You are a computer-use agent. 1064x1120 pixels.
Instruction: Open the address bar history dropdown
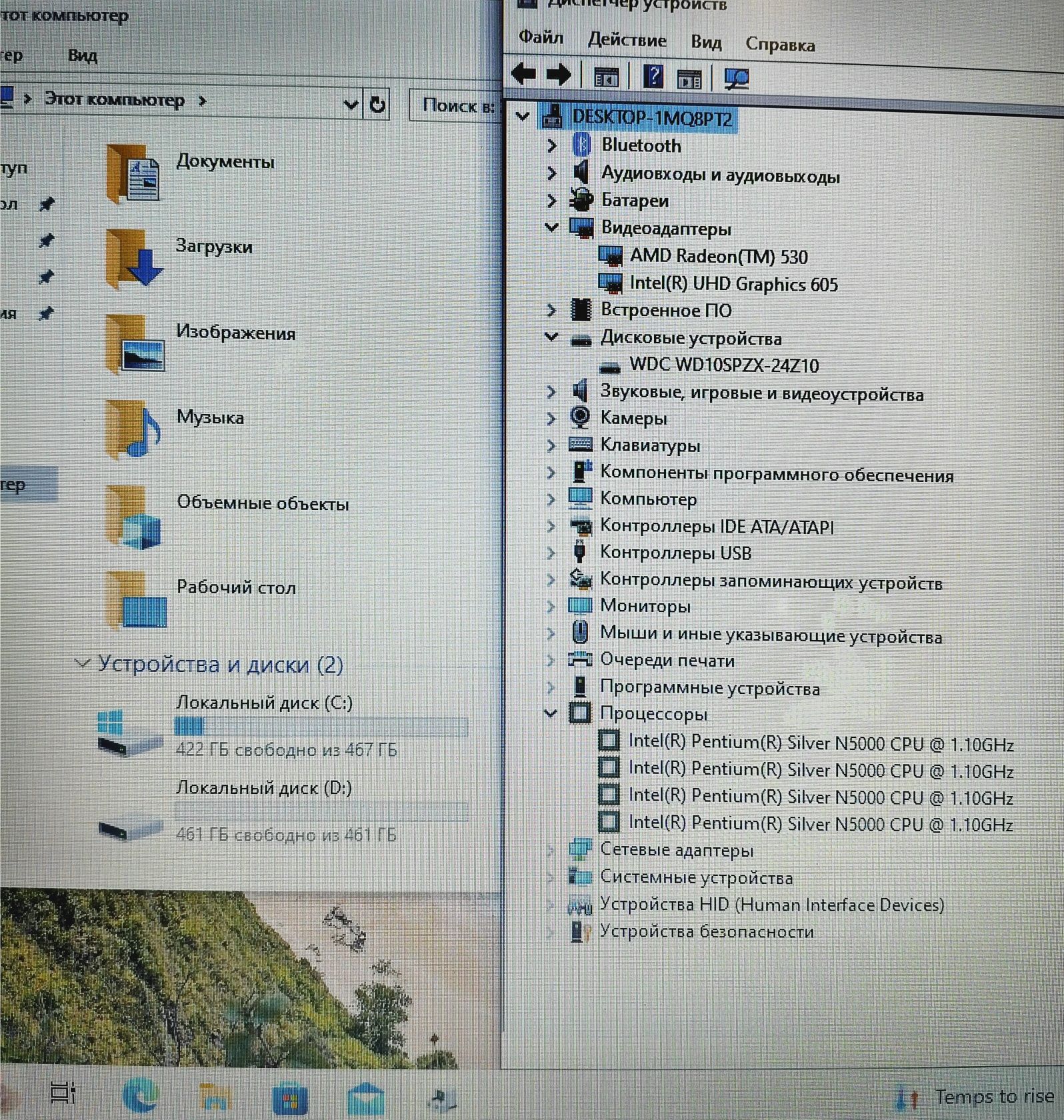tap(351, 104)
